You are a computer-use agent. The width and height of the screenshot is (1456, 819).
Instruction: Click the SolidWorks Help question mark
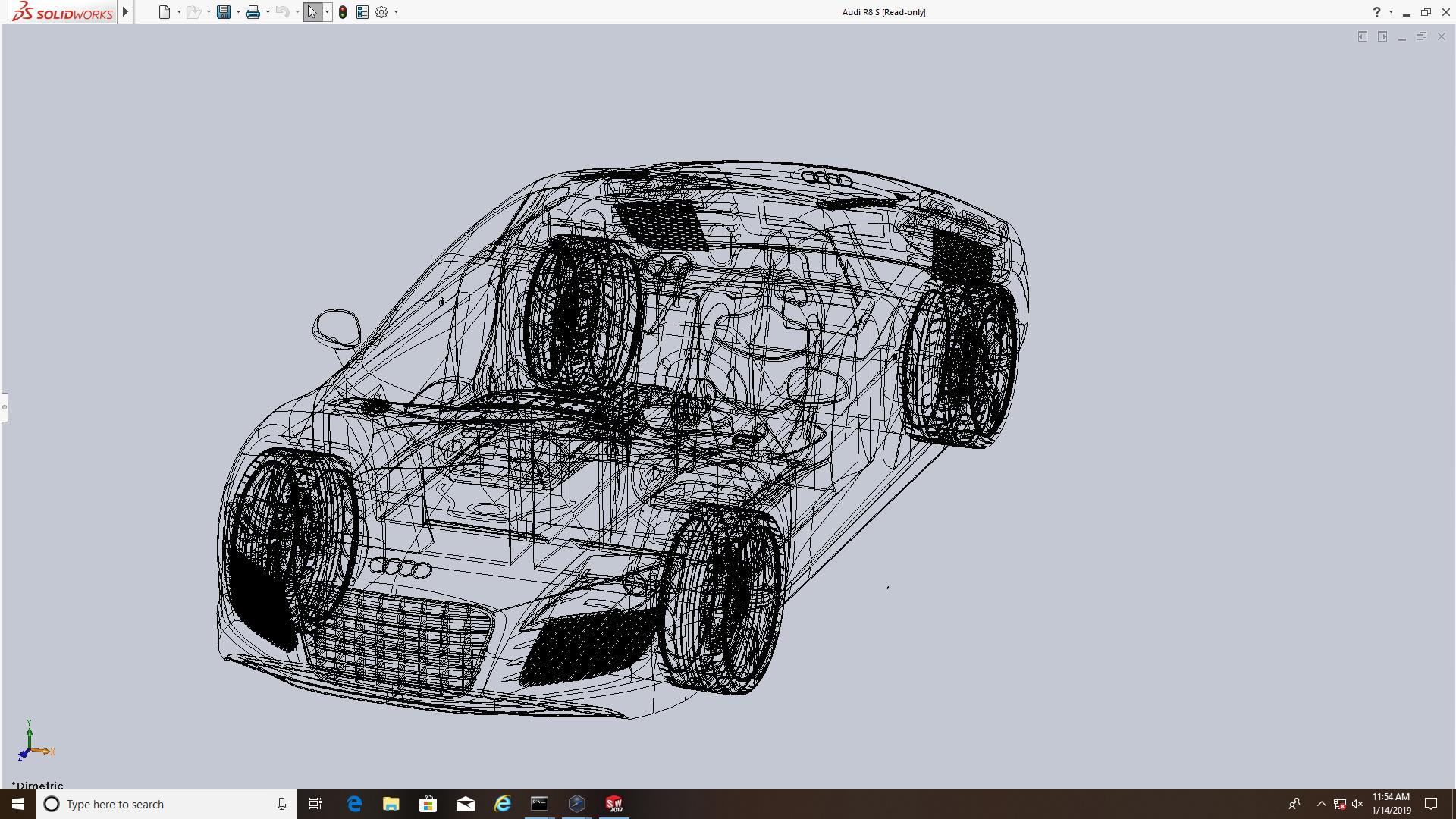[1376, 12]
